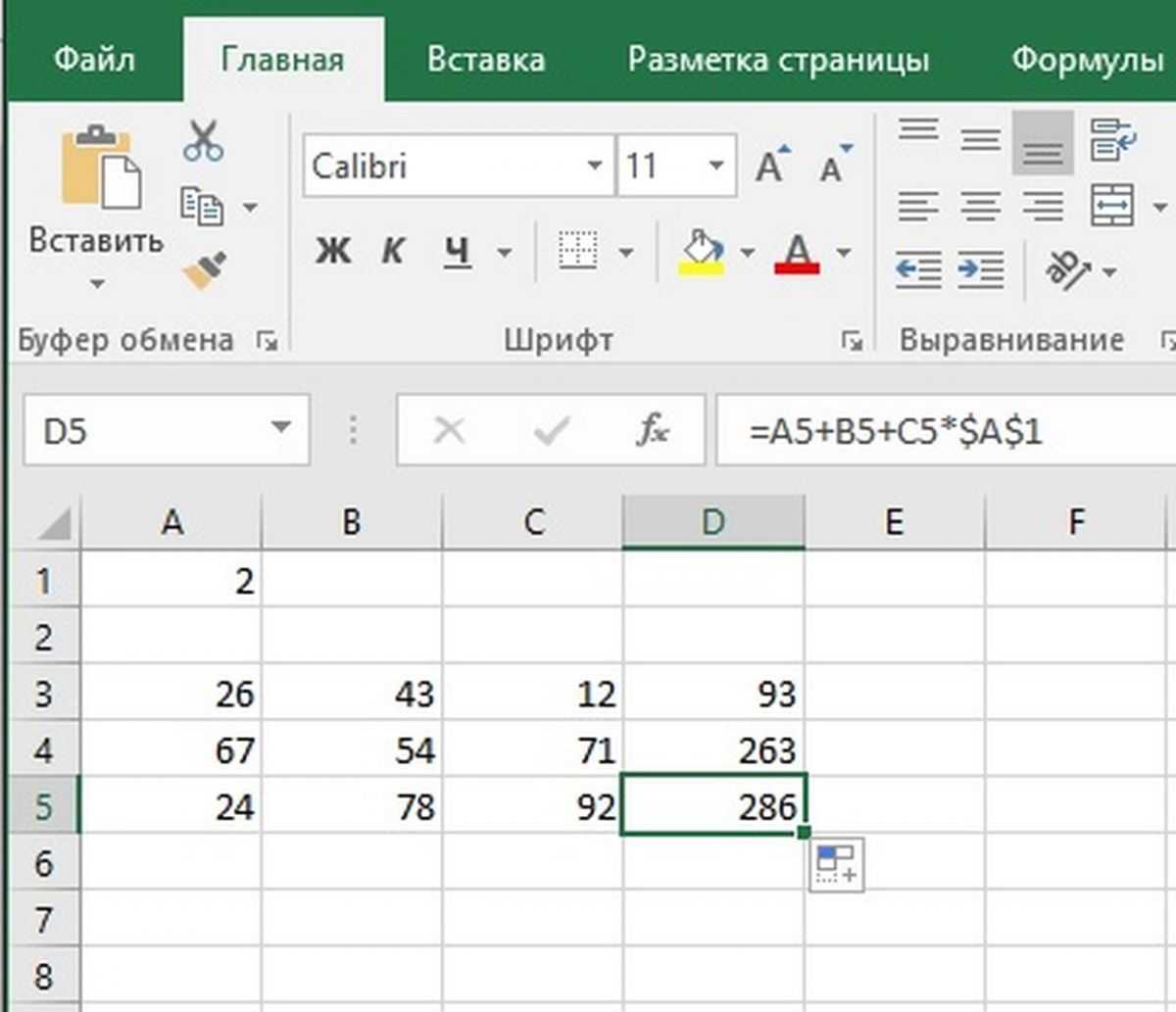Image resolution: width=1176 pixels, height=1012 pixels.
Task: Cut selection with the scissors icon
Action: tap(203, 142)
